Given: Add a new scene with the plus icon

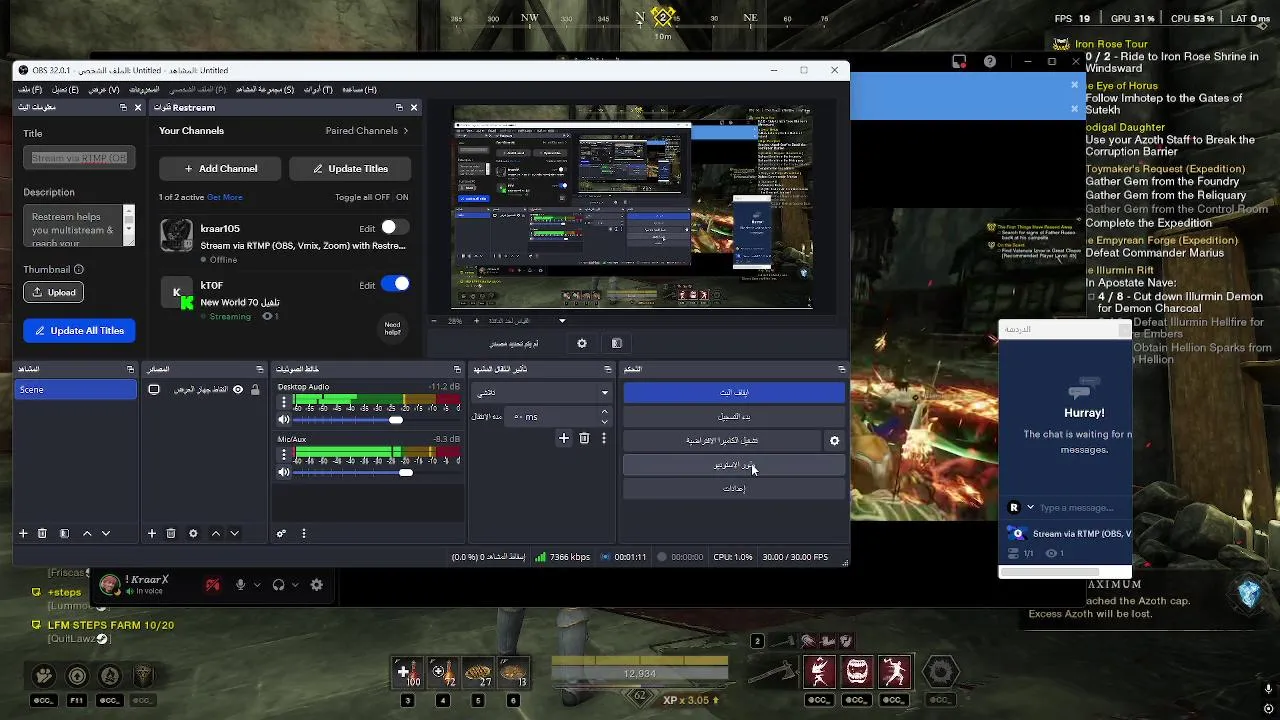Looking at the screenshot, I should (x=23, y=533).
